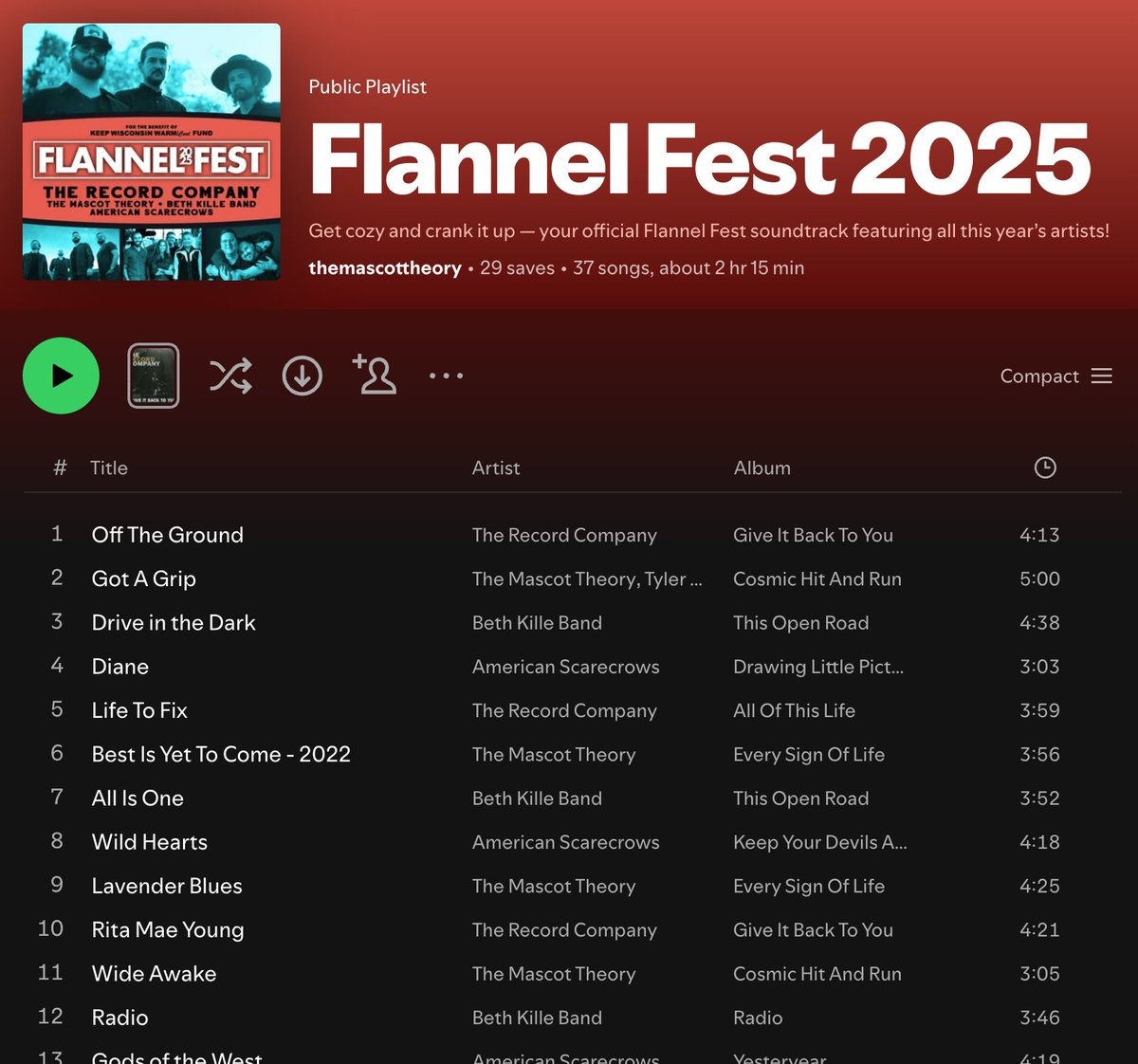This screenshot has height=1064, width=1138.
Task: Open album This Open Road on row 3
Action: 801,623
